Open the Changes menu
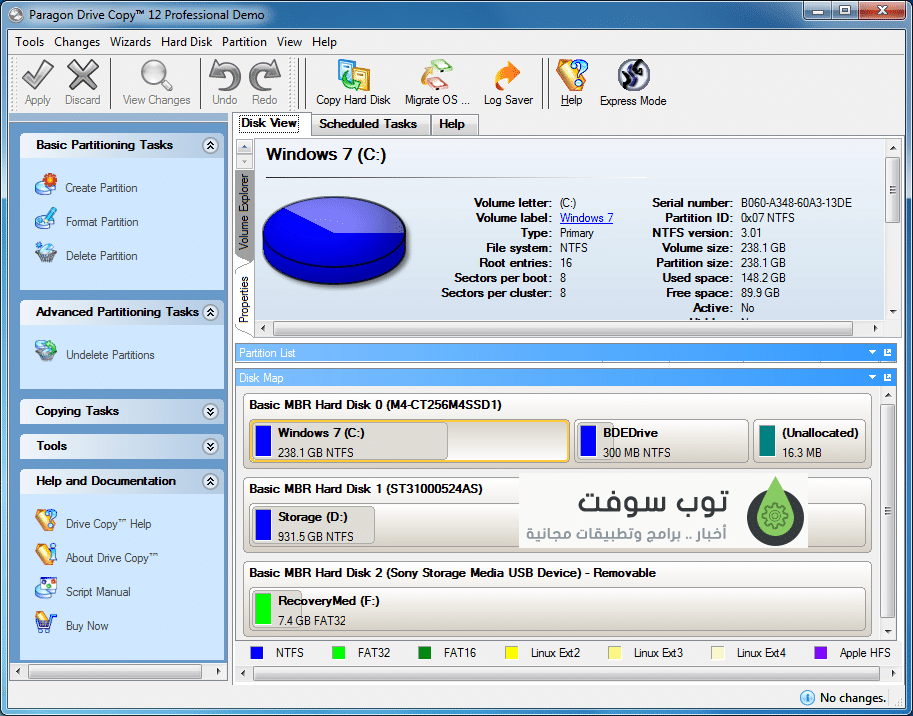Viewport: 913px width, 716px height. [x=77, y=42]
